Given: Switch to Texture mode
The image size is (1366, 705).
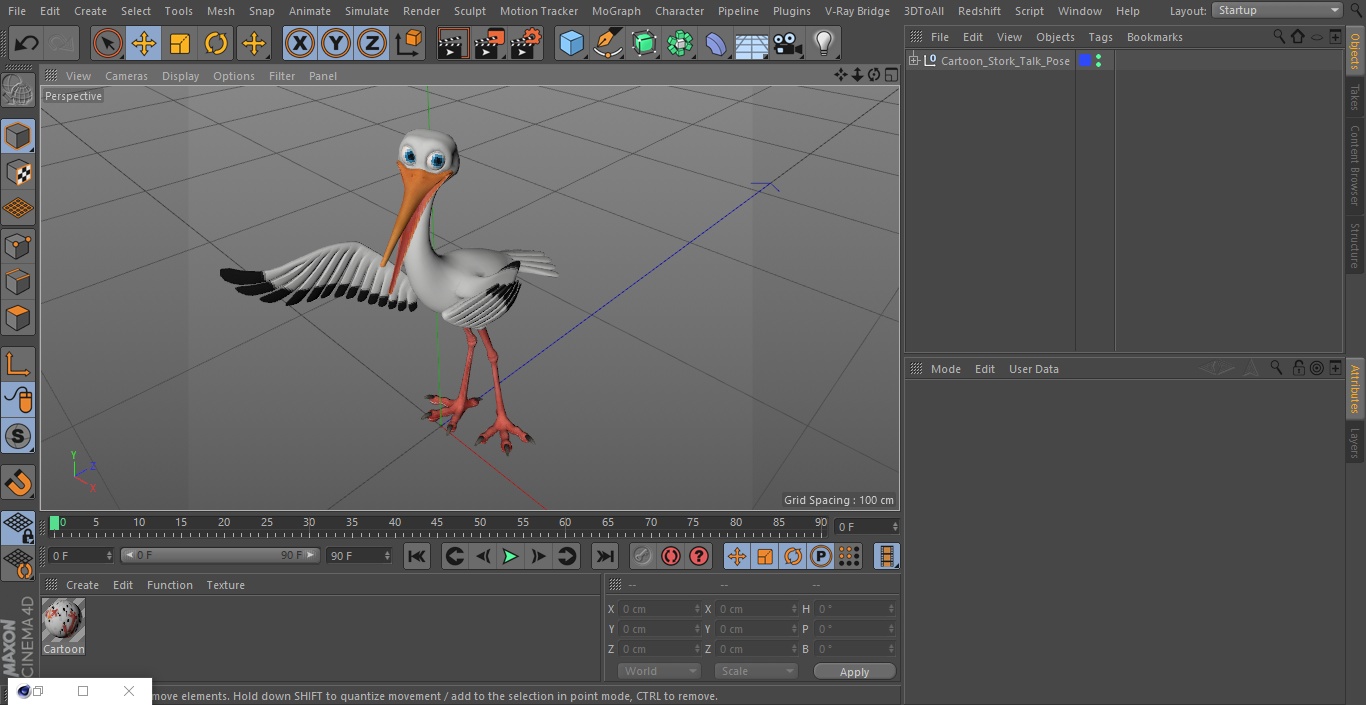Looking at the screenshot, I should [18, 173].
